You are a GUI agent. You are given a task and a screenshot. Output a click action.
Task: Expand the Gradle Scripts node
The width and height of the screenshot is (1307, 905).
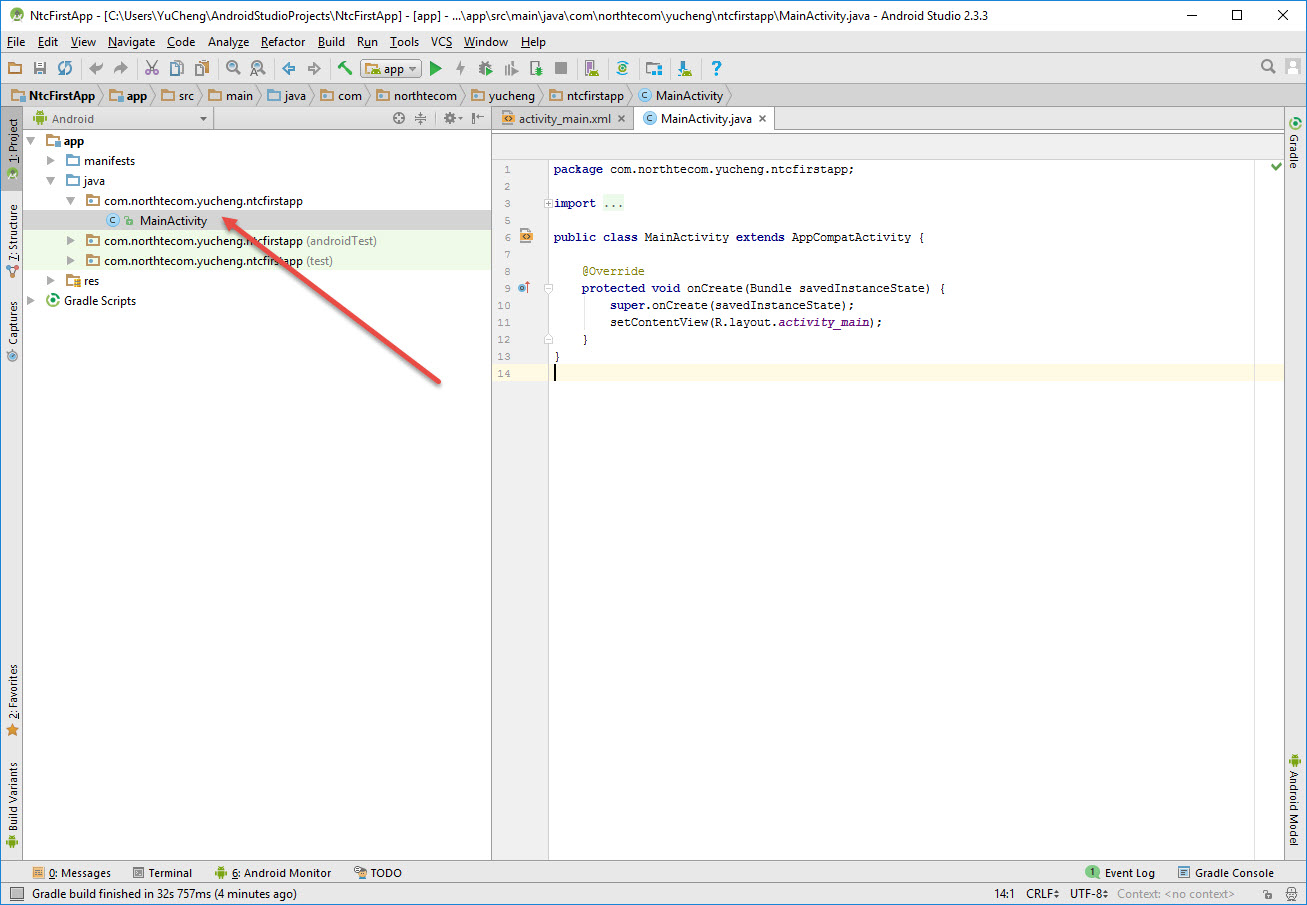32,301
